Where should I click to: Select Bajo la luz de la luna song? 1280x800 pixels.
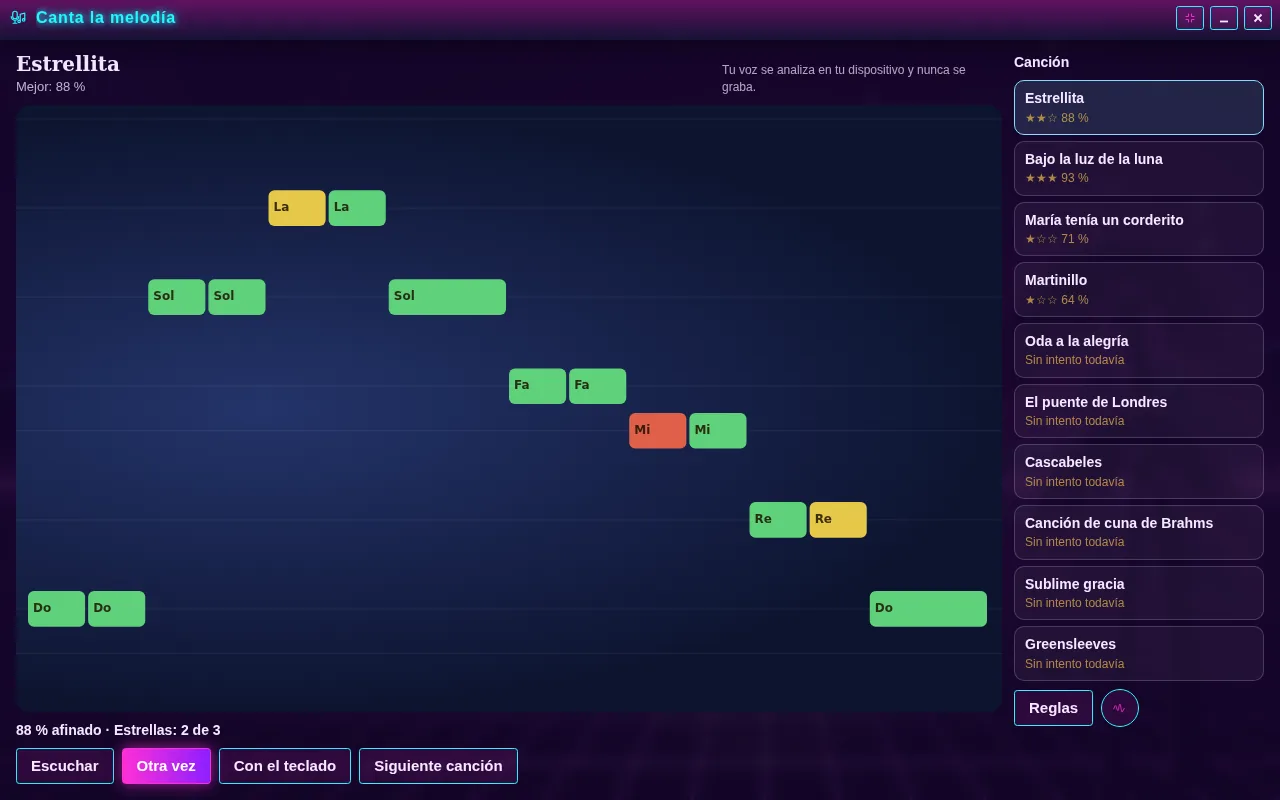coord(1139,168)
